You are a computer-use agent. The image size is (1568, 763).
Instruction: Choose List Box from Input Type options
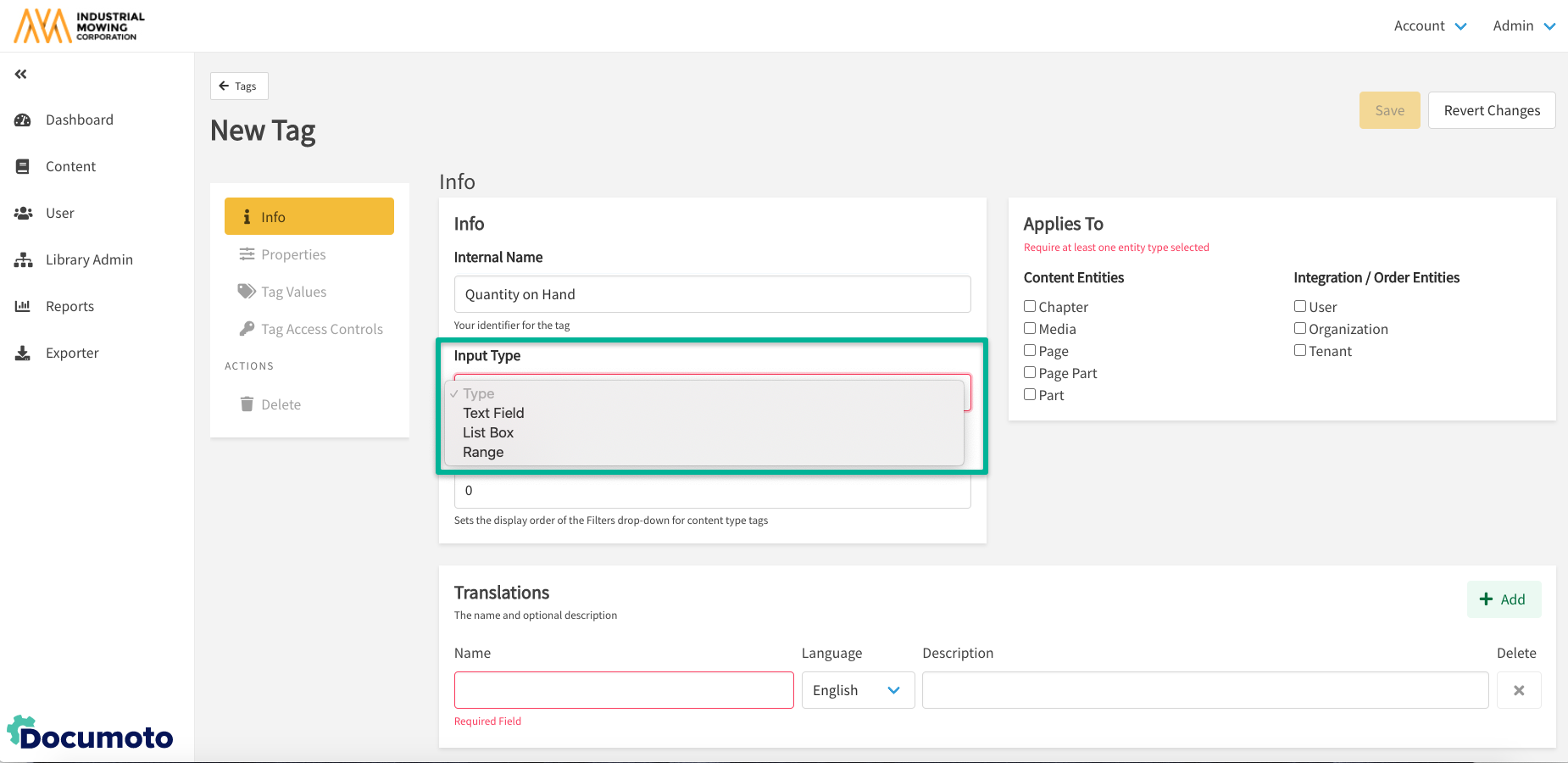[488, 432]
